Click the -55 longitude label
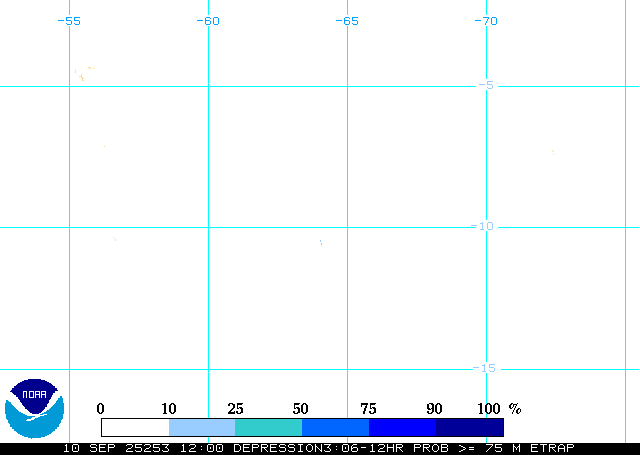The width and height of the screenshot is (640, 455). (68, 21)
